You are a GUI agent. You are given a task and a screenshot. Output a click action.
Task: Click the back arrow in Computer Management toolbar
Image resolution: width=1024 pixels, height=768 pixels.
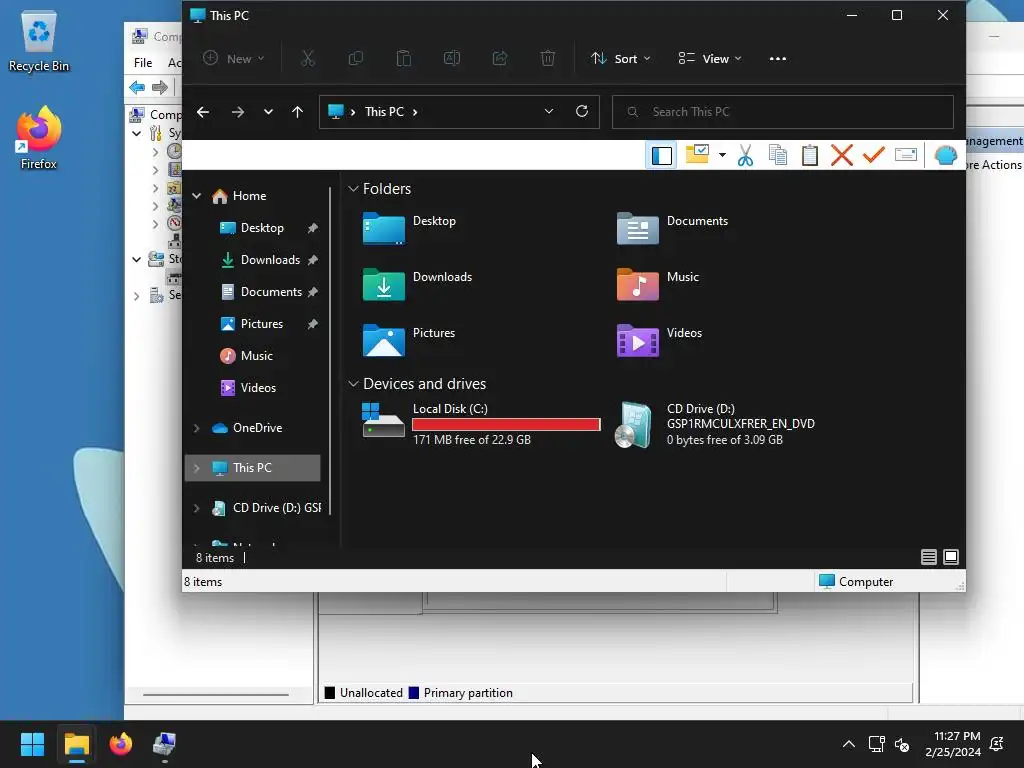click(x=137, y=87)
